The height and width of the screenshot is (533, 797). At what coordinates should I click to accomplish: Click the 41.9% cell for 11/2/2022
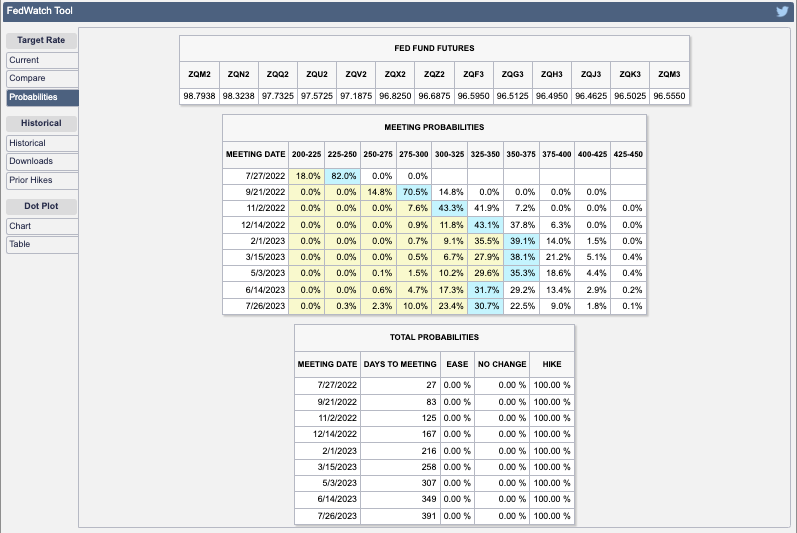(x=485, y=208)
